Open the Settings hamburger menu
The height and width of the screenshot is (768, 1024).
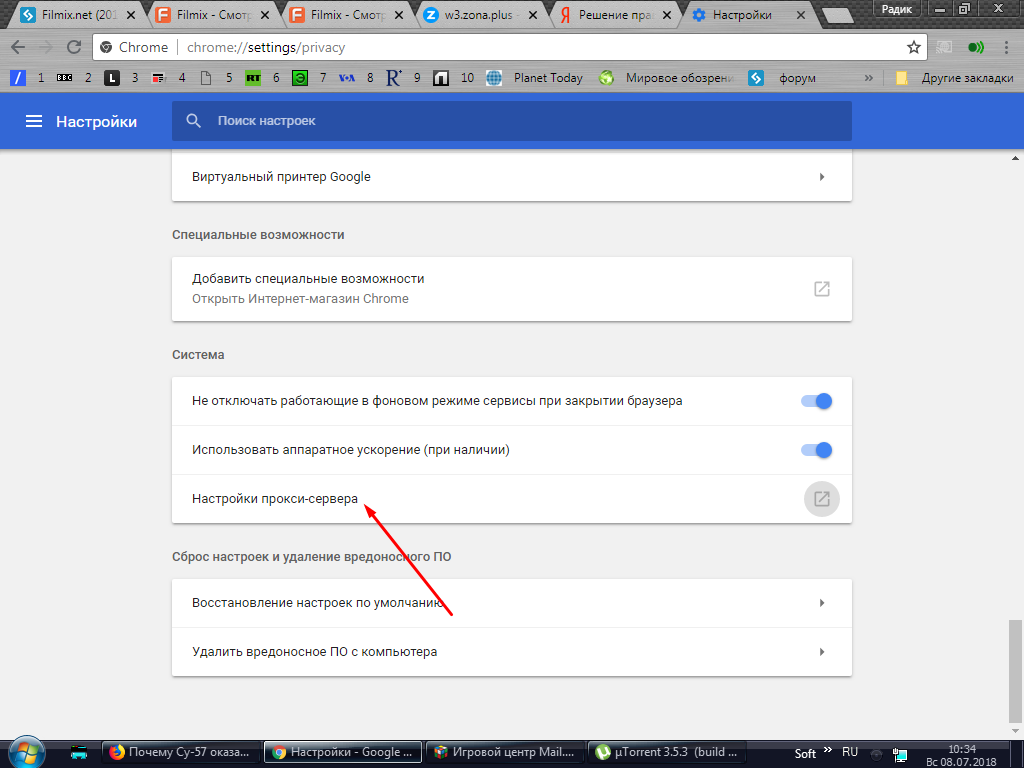click(34, 121)
